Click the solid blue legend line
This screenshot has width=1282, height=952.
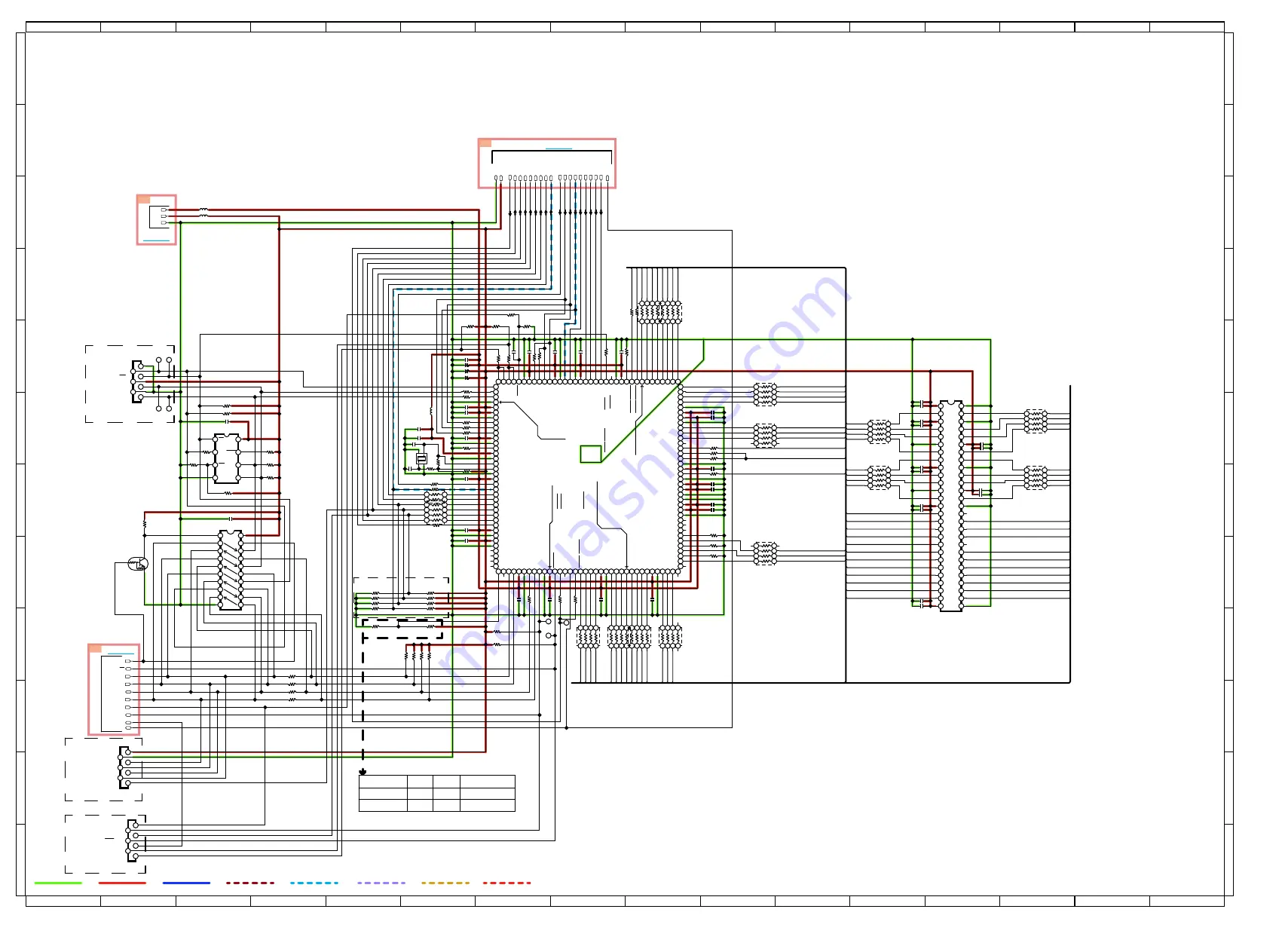tap(186, 883)
